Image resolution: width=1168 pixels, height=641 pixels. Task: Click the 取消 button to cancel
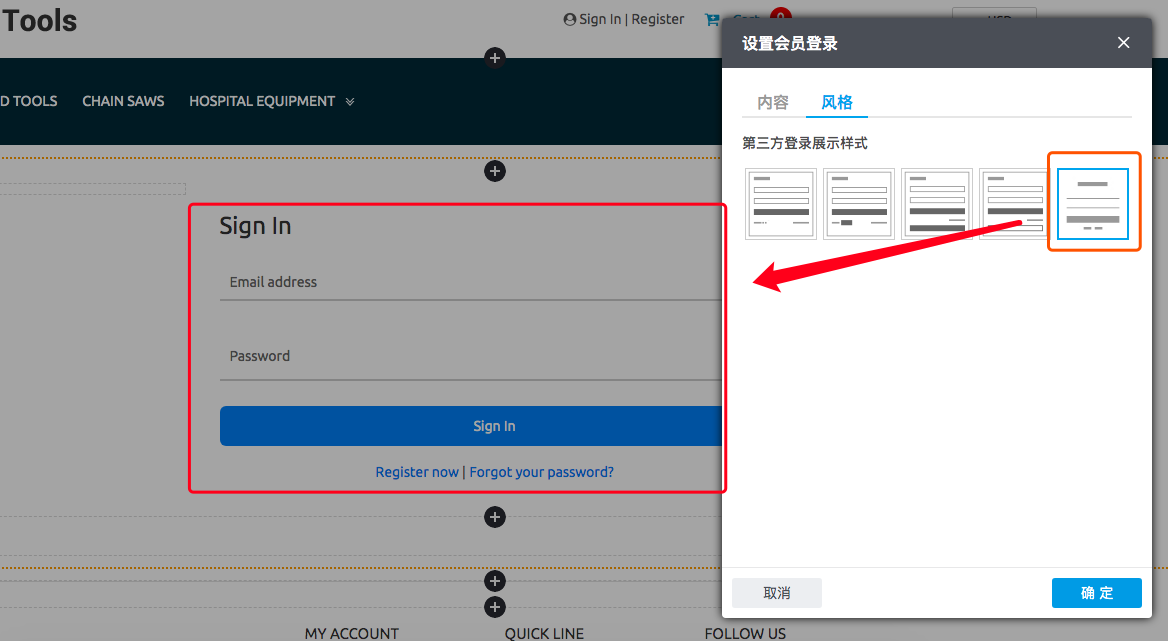pyautogui.click(x=777, y=593)
